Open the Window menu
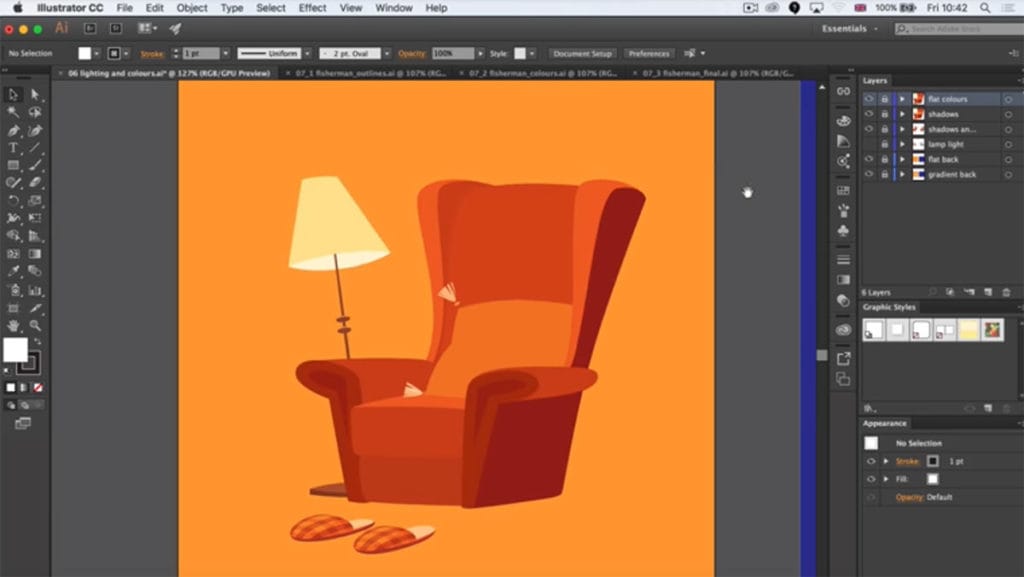Image resolution: width=1024 pixels, height=577 pixels. click(393, 8)
